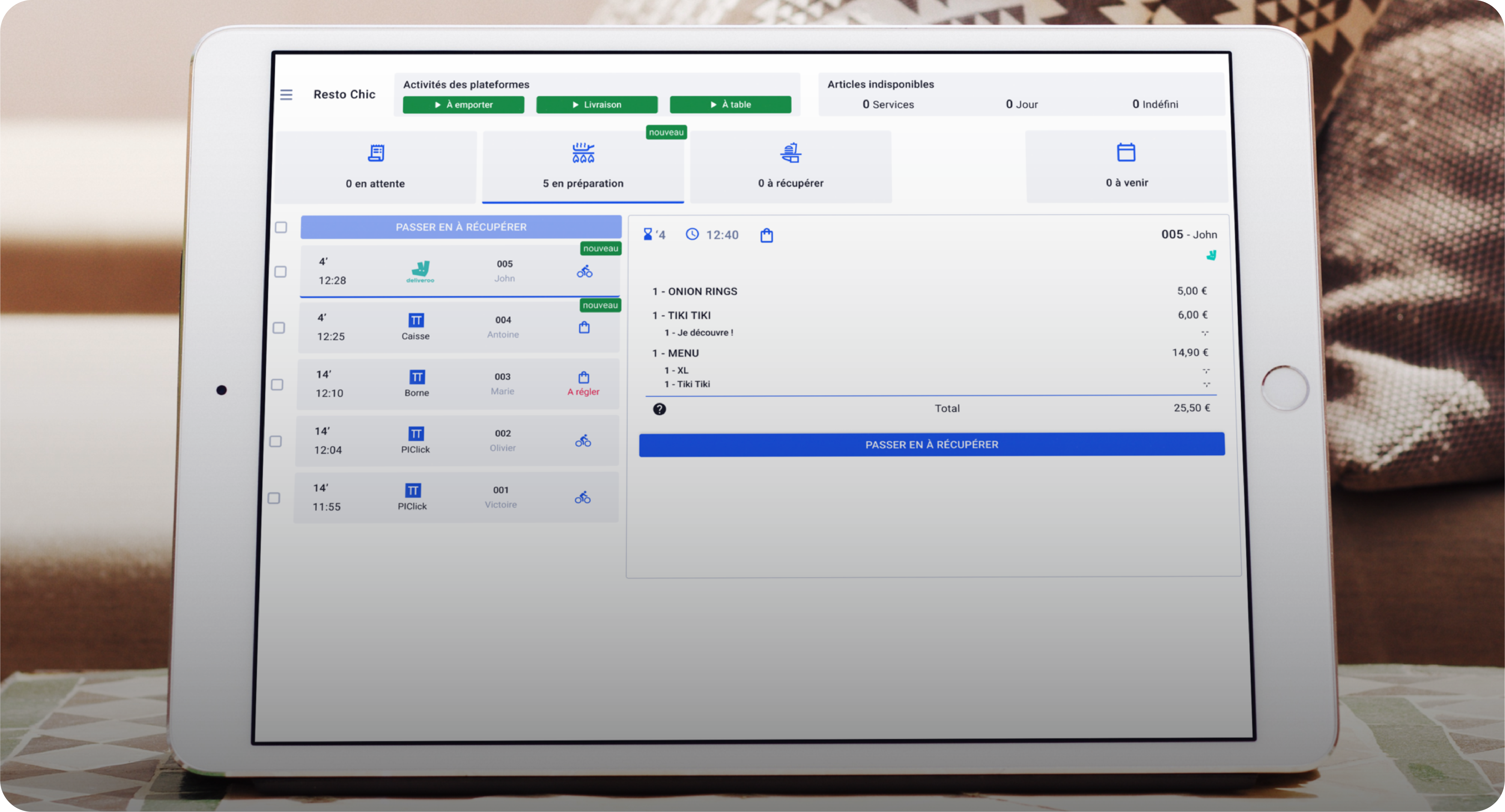Click the clock icon next to 12:40
This screenshot has height=812, width=1505.
692,234
